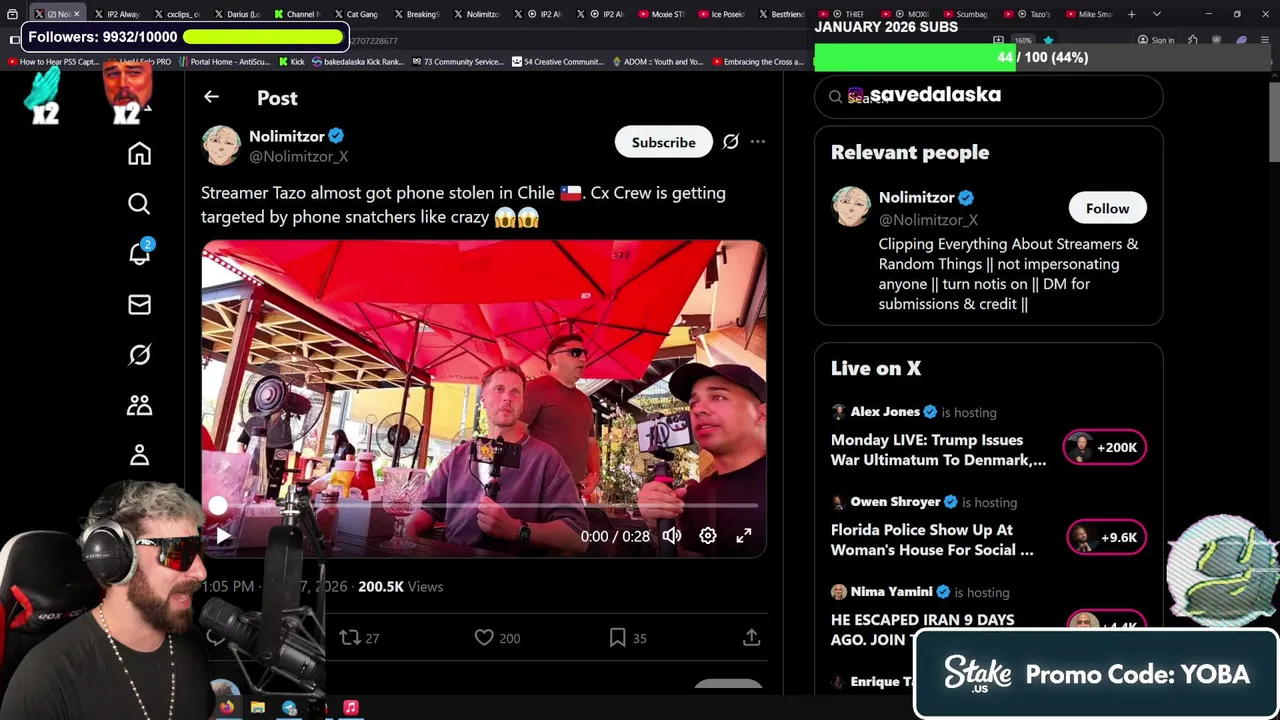Click the Nolimitzor name on post header
This screenshot has width=1280, height=720.
(x=286, y=136)
